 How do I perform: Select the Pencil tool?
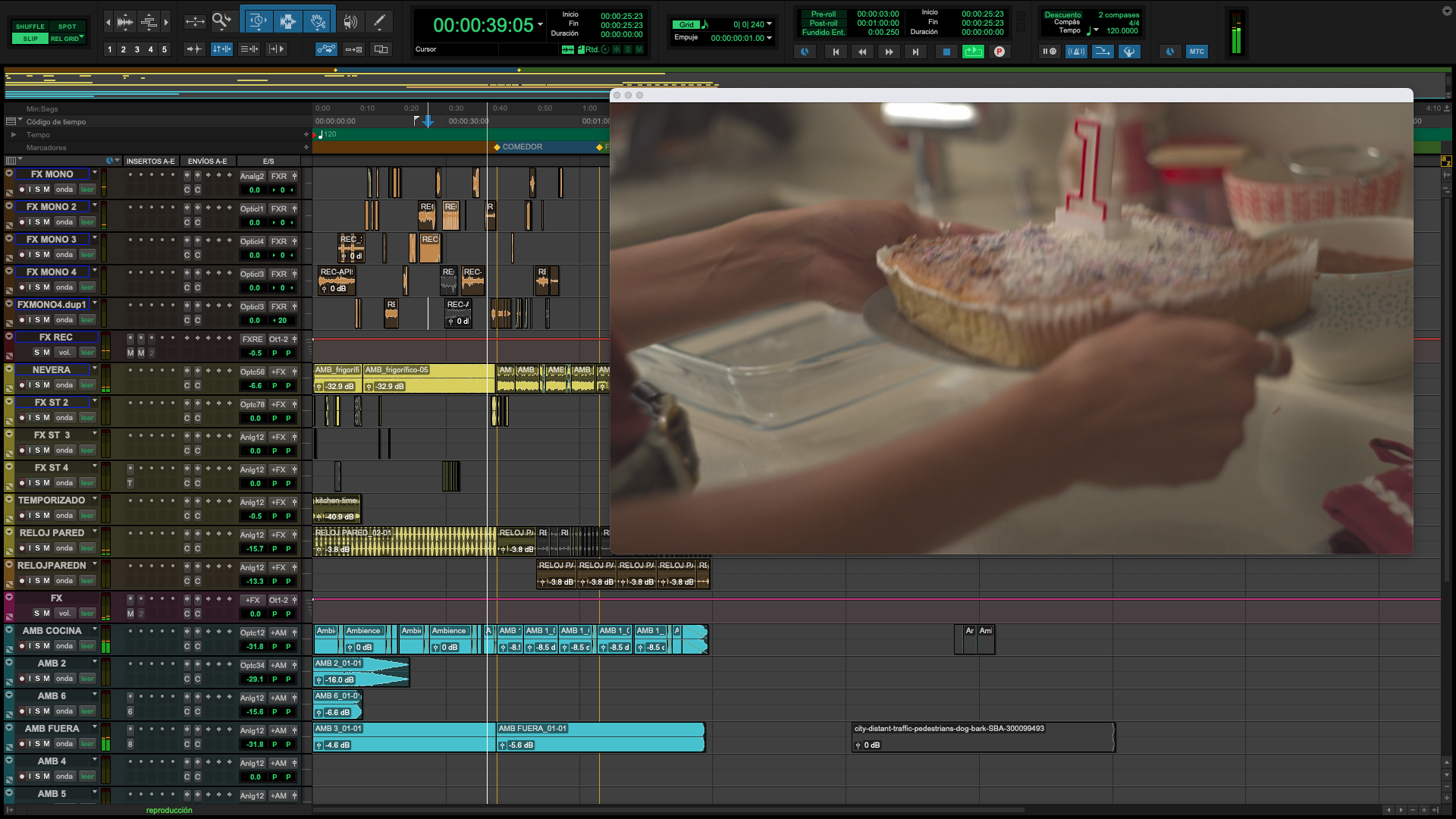pos(379,21)
